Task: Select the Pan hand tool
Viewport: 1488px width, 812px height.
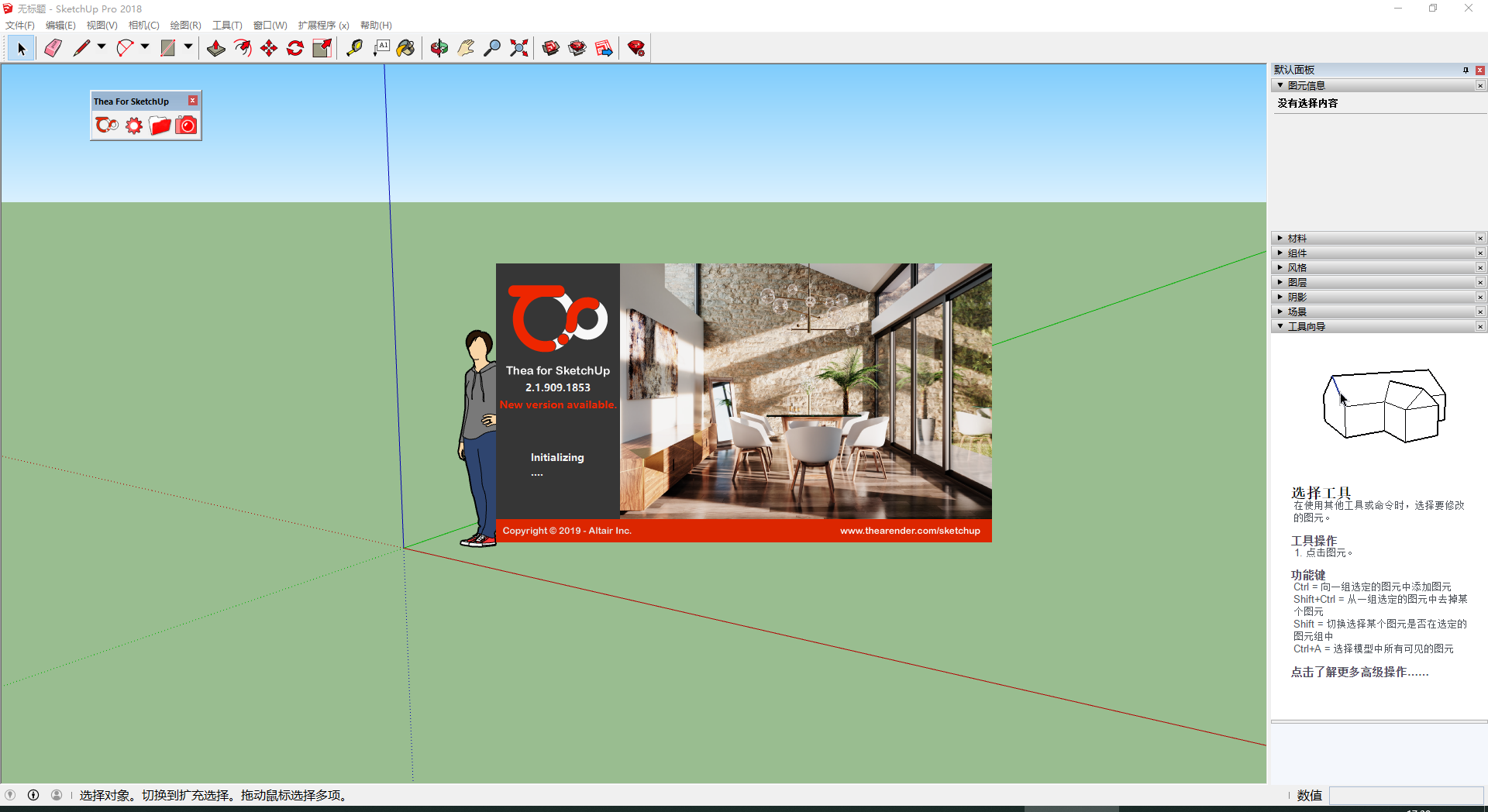Action: point(466,49)
